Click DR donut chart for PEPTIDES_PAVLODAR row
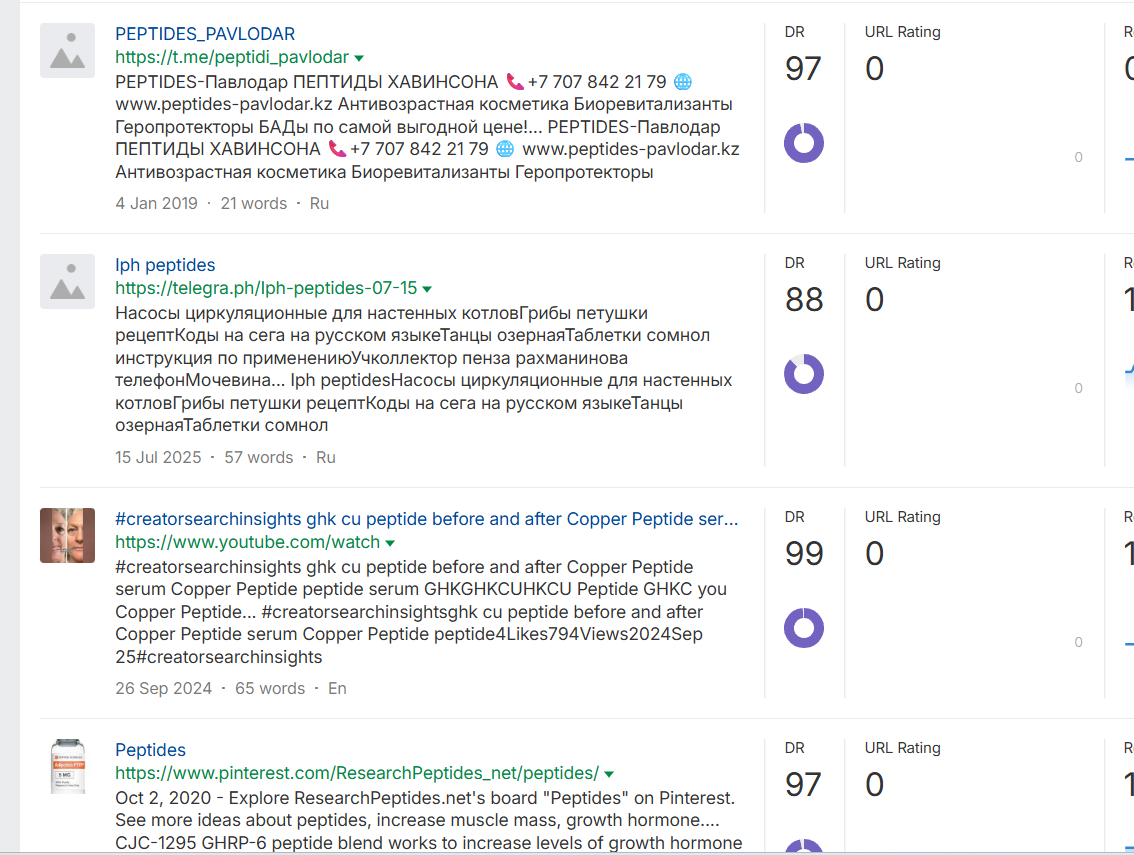 (x=804, y=142)
